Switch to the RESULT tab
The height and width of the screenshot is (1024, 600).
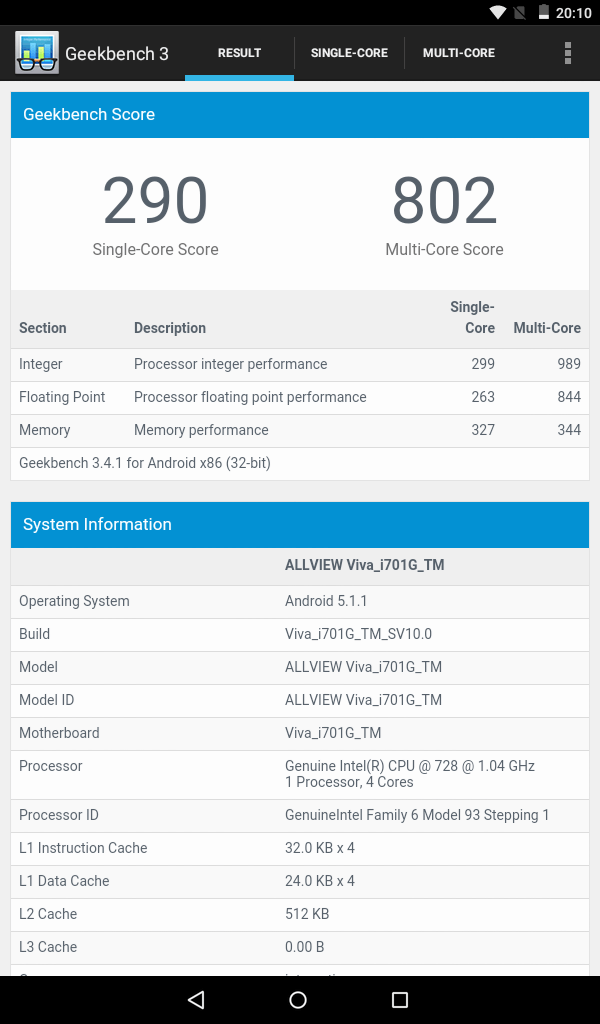click(240, 53)
